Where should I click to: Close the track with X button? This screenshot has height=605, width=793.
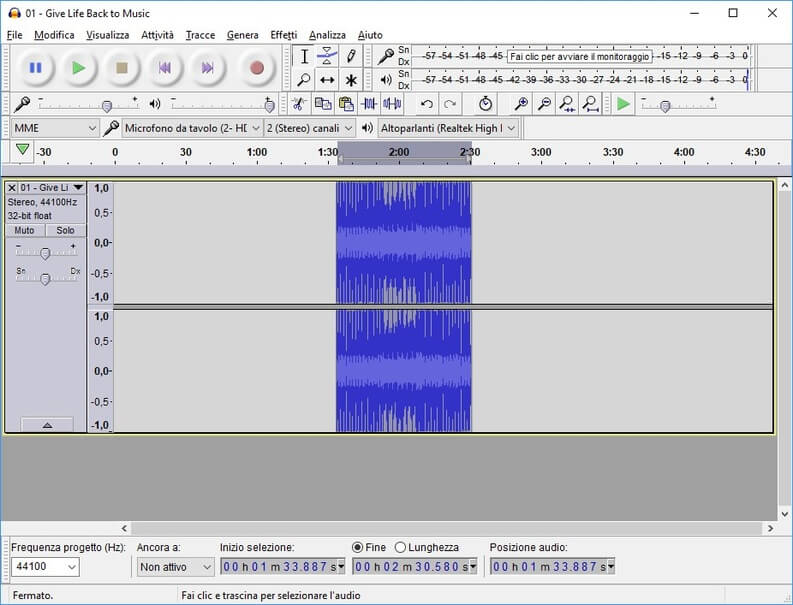point(12,188)
